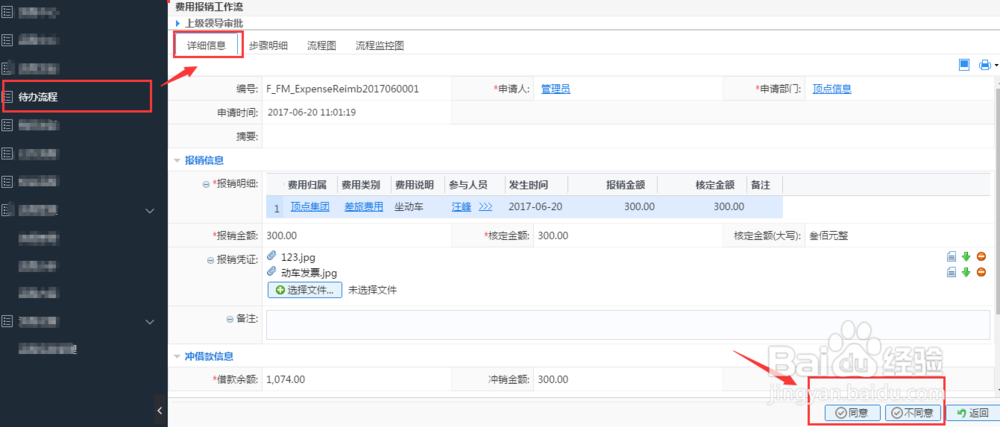Open the 流程监控图 tab

coord(379,46)
